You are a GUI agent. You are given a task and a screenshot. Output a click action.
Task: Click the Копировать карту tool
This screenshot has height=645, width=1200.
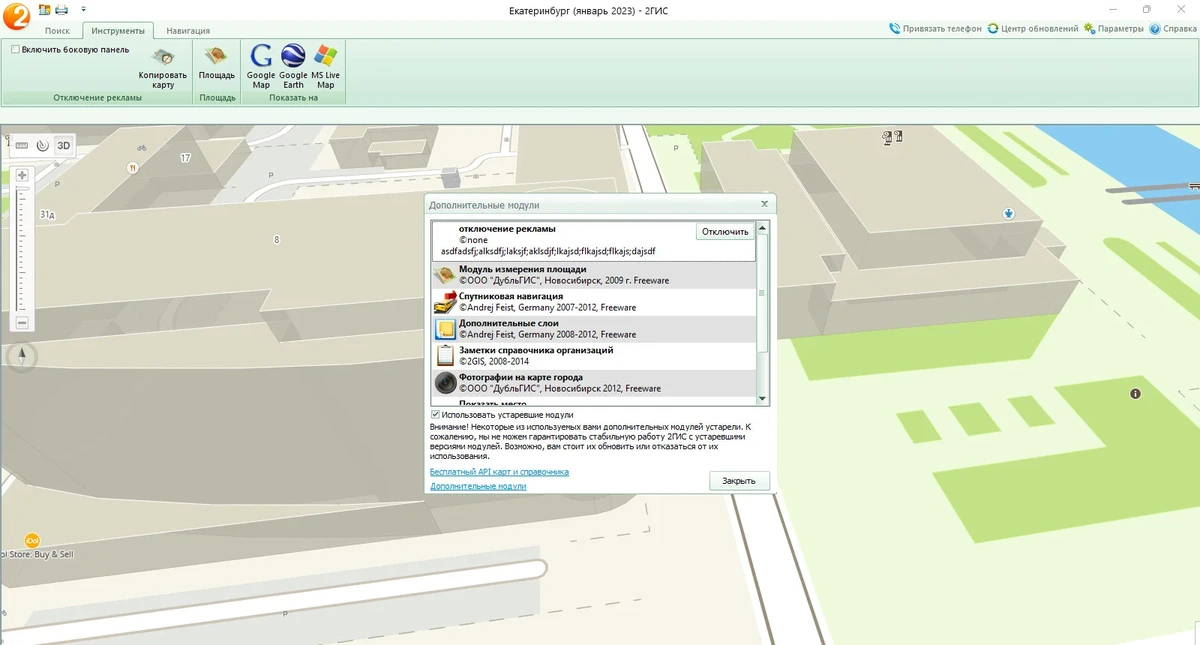(x=163, y=68)
